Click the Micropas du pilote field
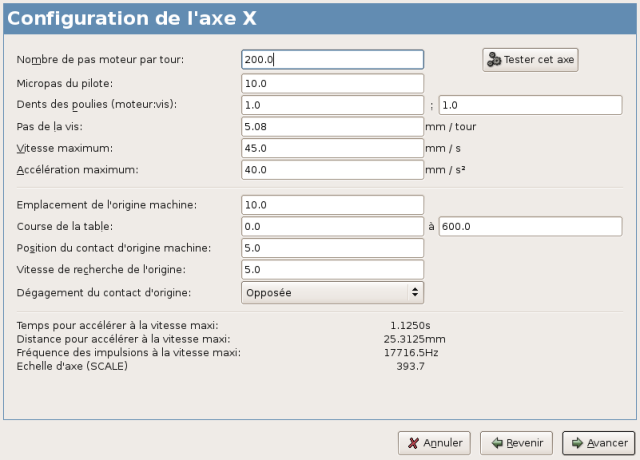The height and width of the screenshot is (460, 640). [x=332, y=83]
